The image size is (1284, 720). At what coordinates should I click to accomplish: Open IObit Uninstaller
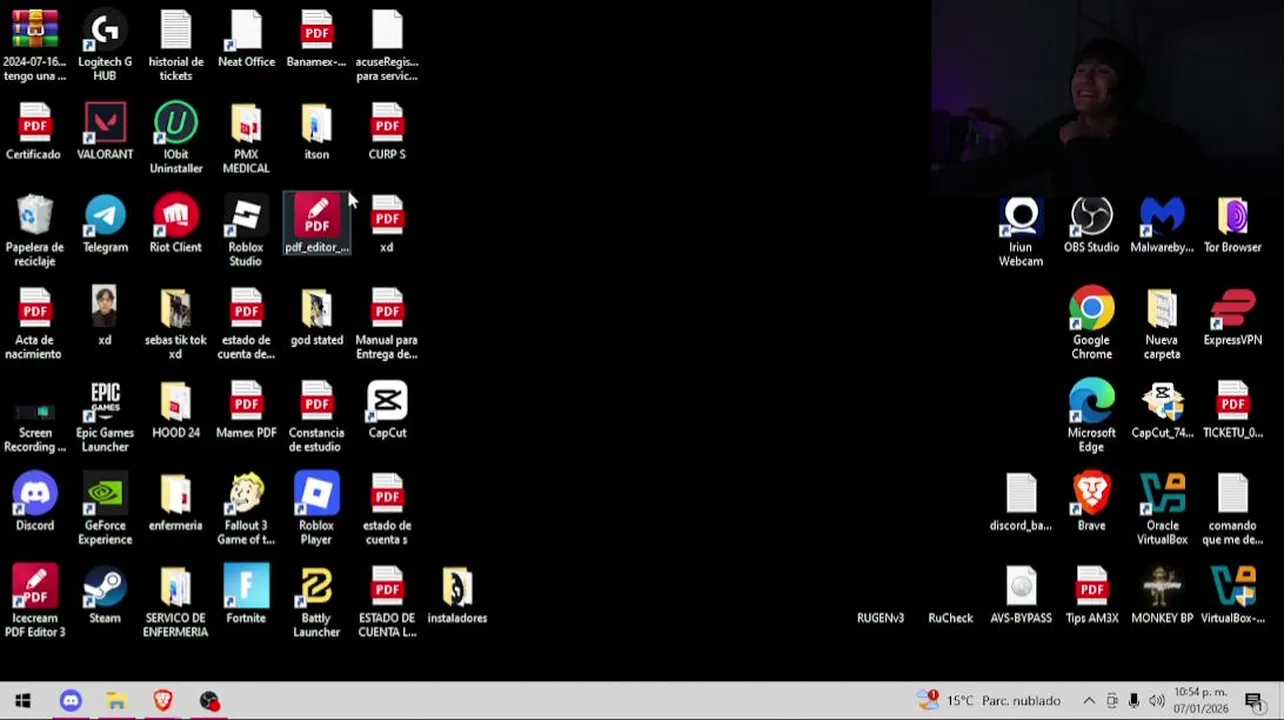176,138
